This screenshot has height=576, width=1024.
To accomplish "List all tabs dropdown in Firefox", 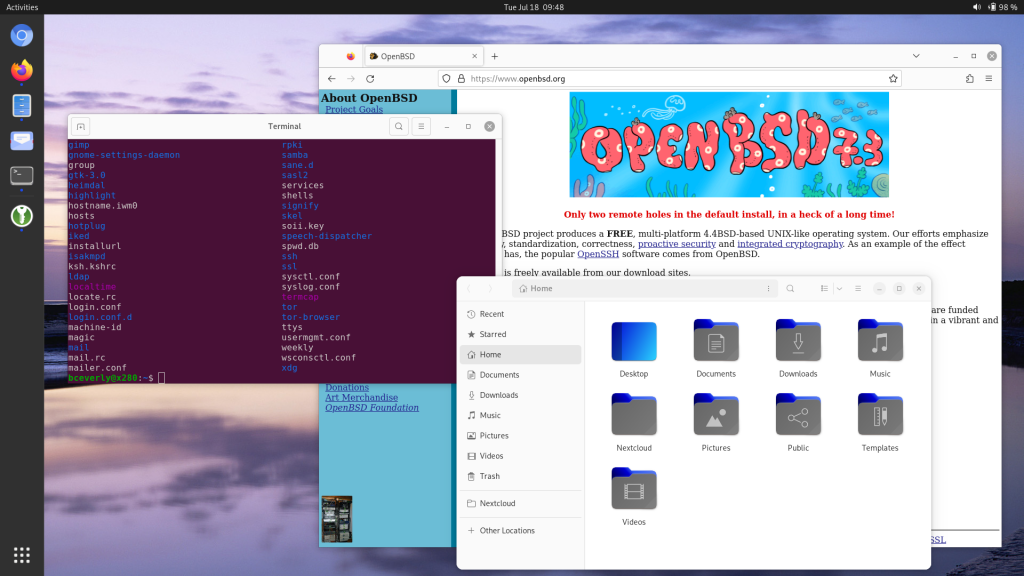I will (916, 56).
